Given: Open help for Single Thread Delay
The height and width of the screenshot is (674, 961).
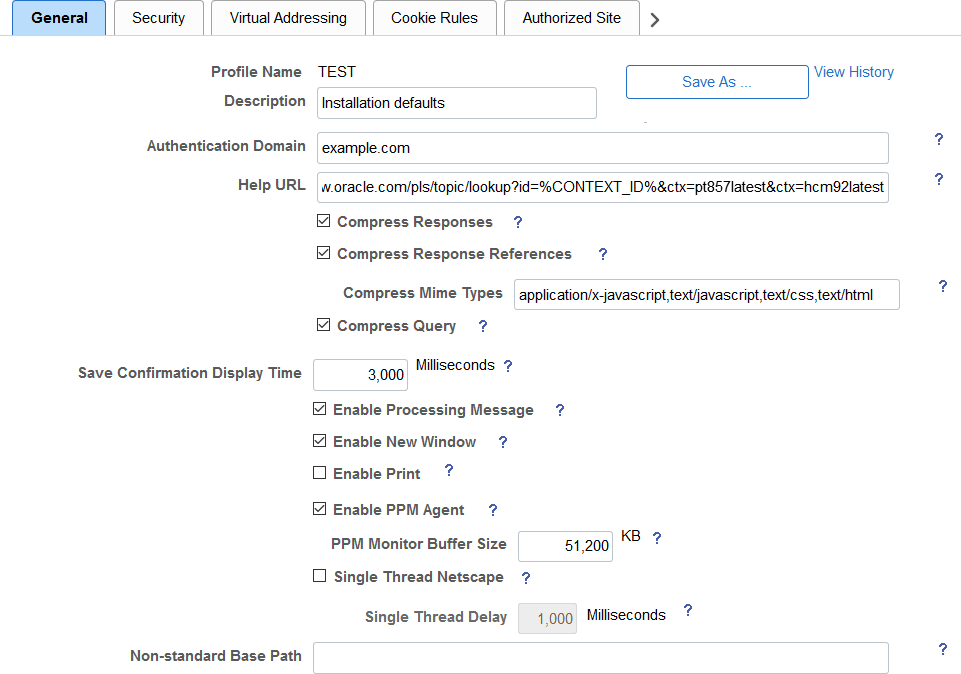Looking at the screenshot, I should (x=688, y=611).
